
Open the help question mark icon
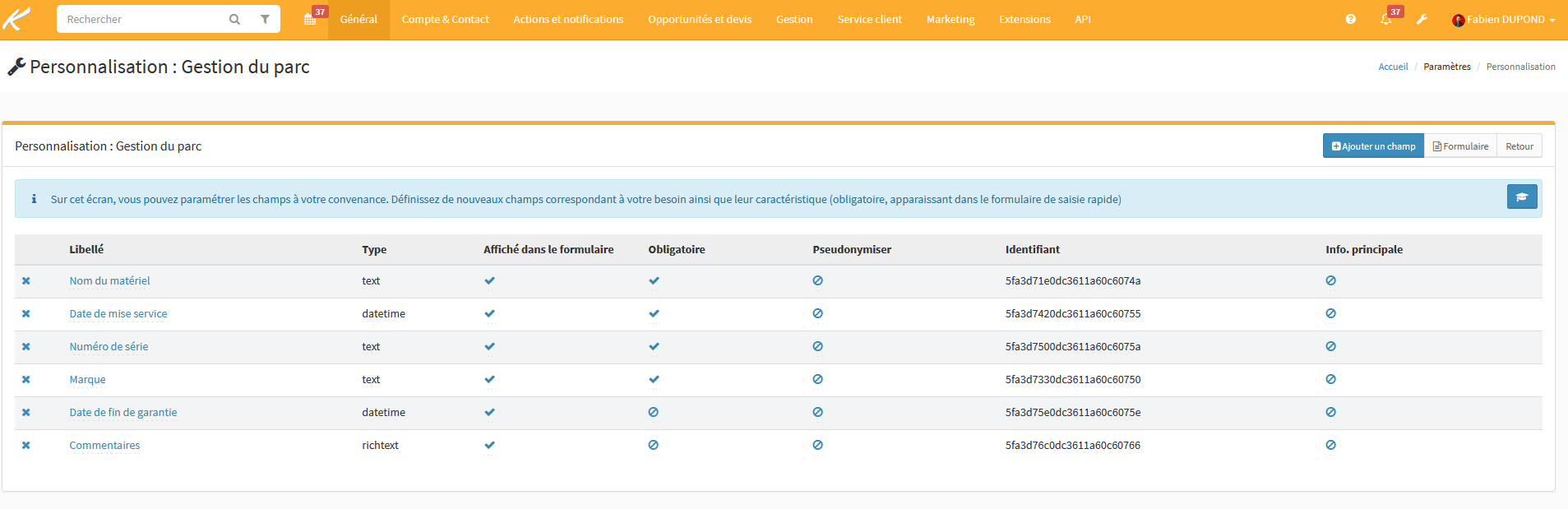pos(1350,19)
